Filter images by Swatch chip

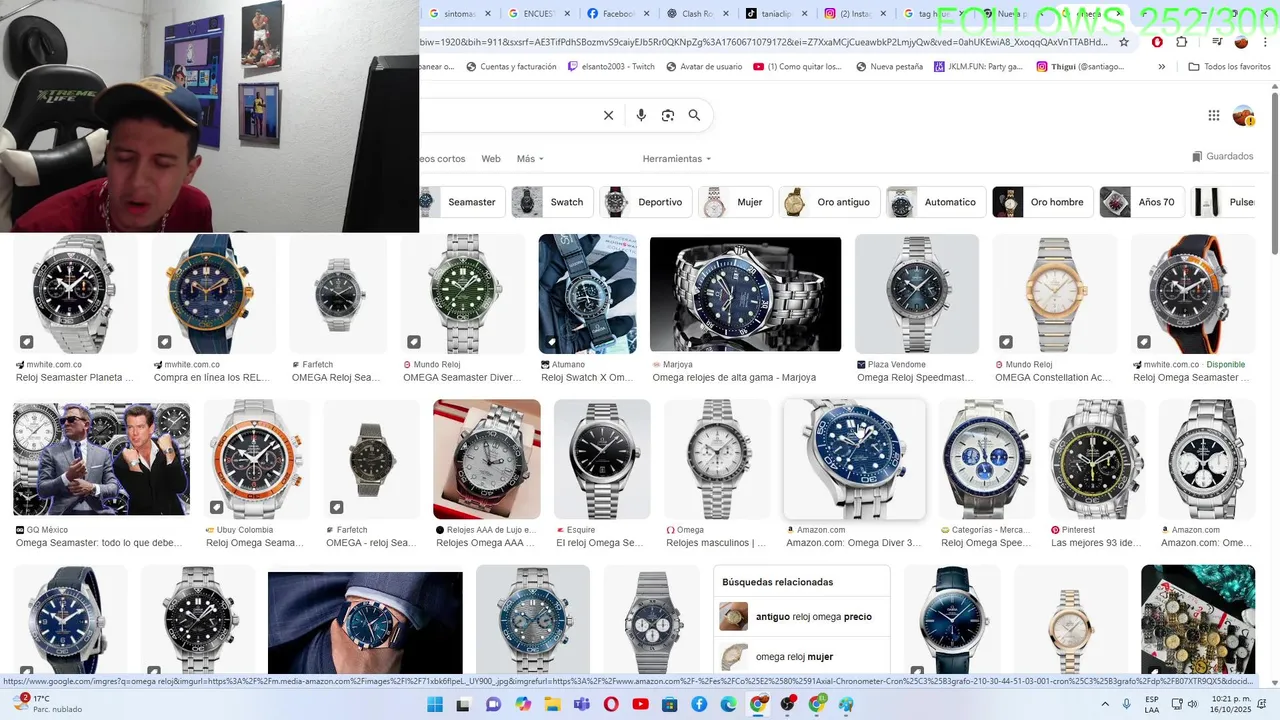pyautogui.click(x=552, y=202)
